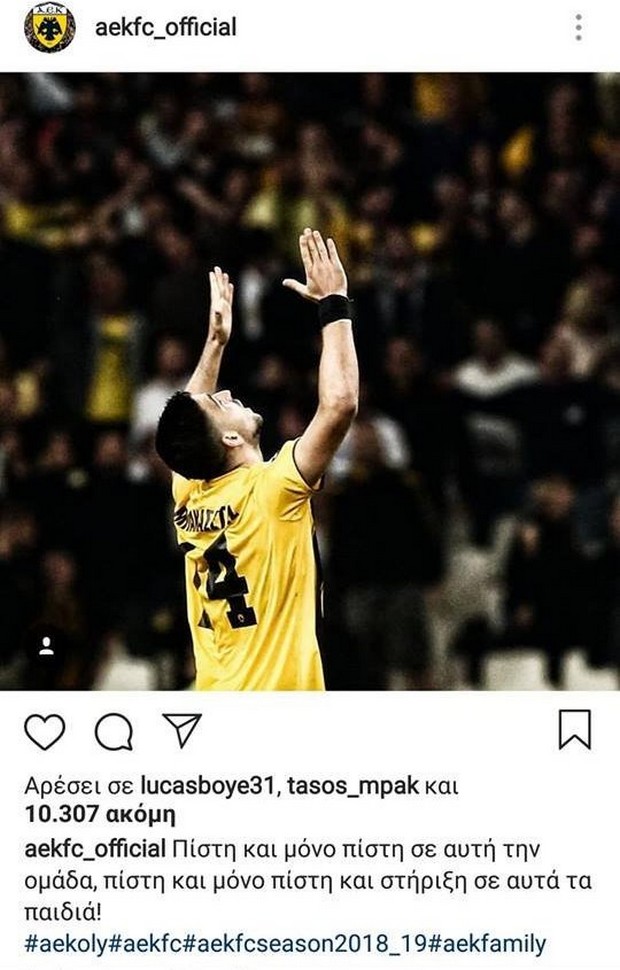
Task: Open the three-dot options menu
Action: pyautogui.click(x=579, y=27)
